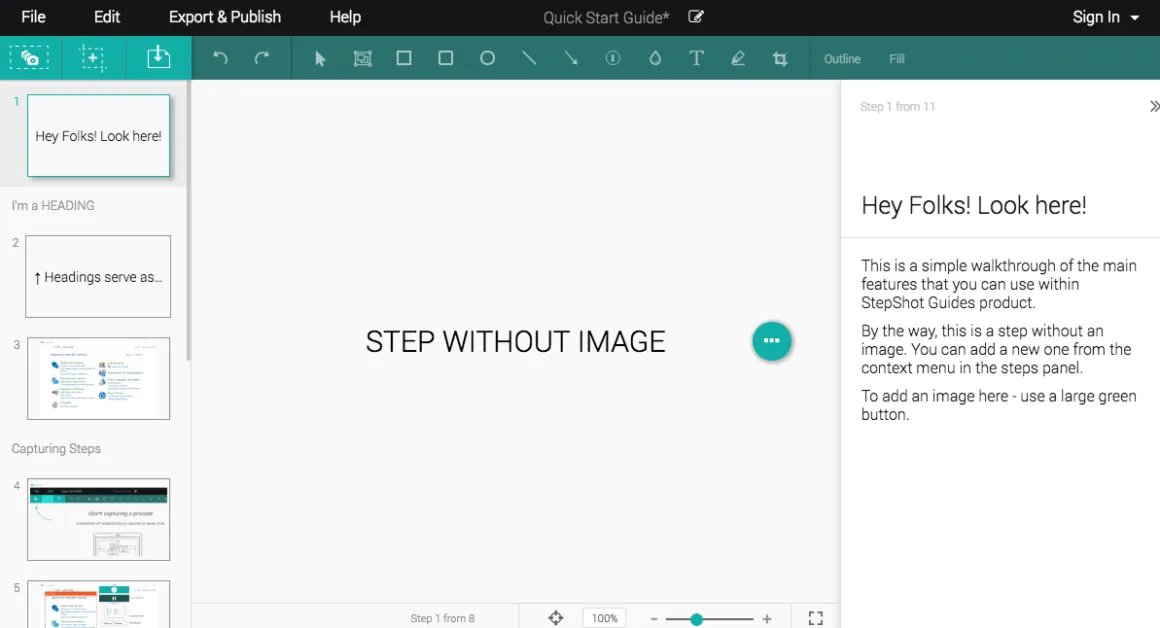The width and height of the screenshot is (1160, 628).
Task: Click the green three-dots add image button
Action: click(772, 341)
